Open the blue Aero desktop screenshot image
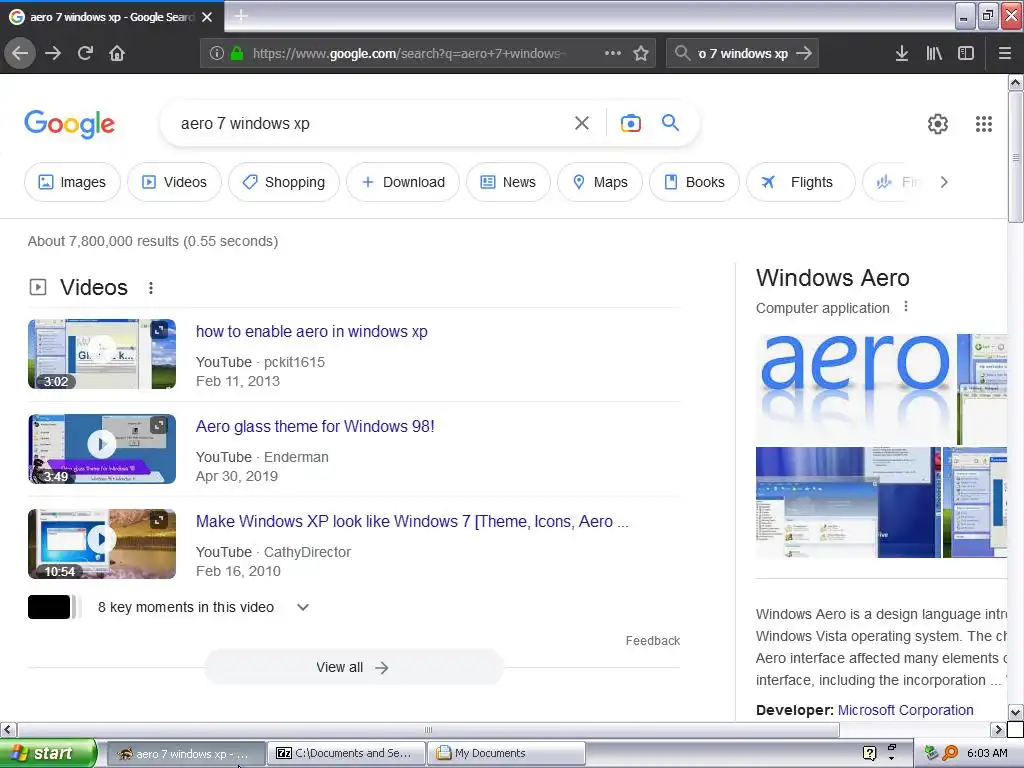 pyautogui.click(x=848, y=502)
